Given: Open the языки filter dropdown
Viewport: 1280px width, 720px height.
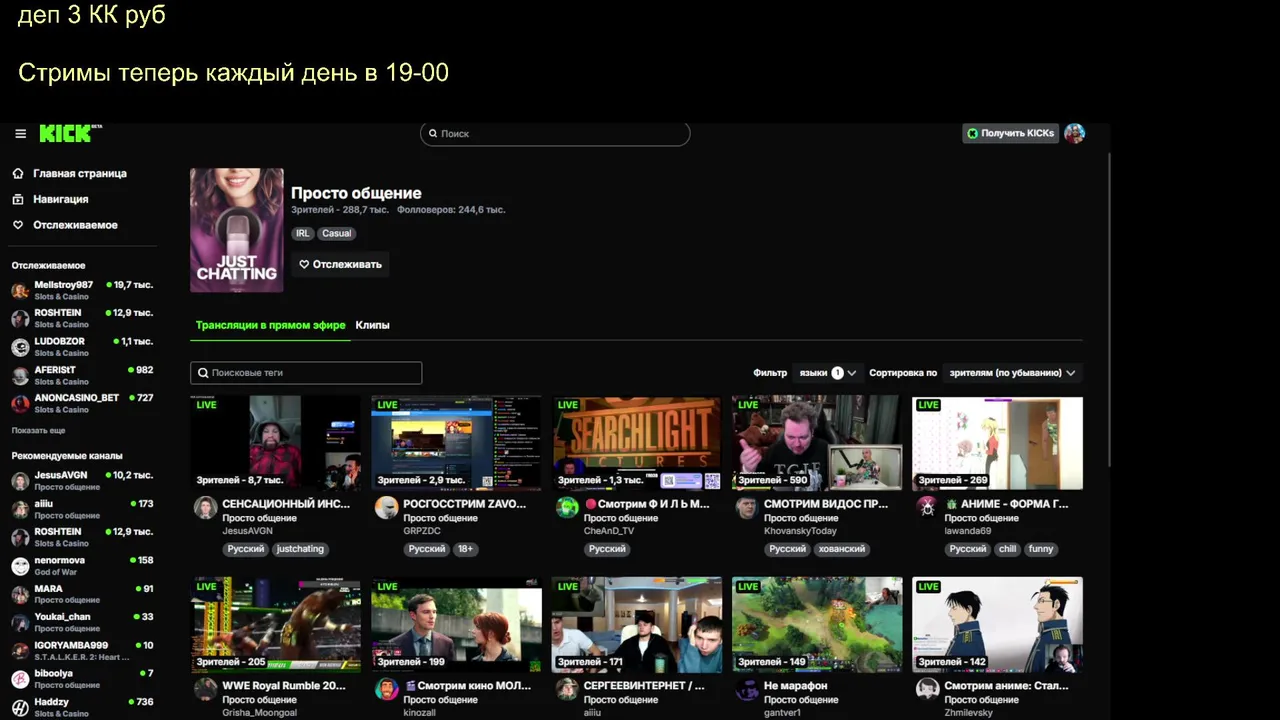Looking at the screenshot, I should [x=828, y=372].
